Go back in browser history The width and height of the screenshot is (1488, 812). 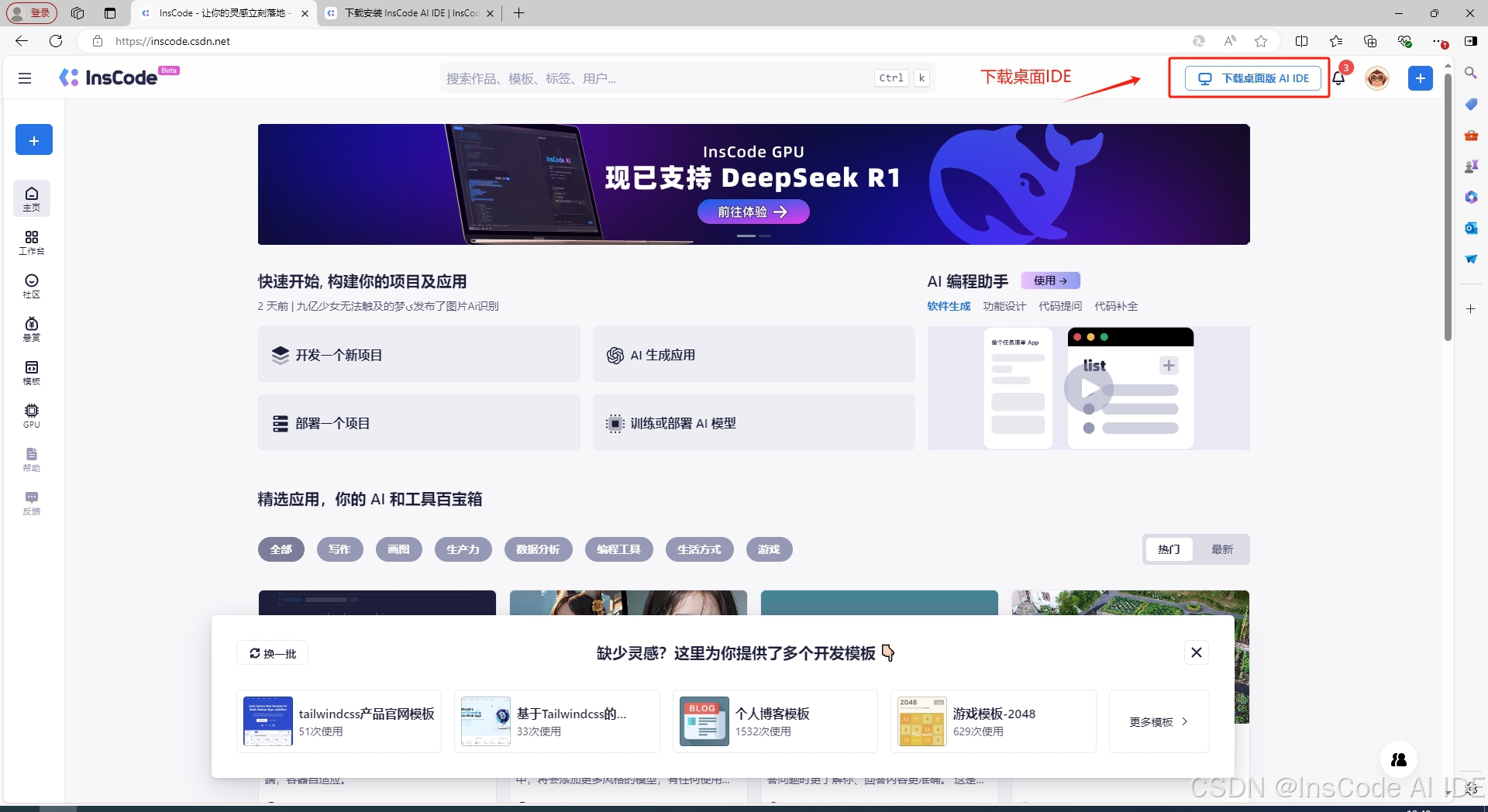click(x=22, y=41)
